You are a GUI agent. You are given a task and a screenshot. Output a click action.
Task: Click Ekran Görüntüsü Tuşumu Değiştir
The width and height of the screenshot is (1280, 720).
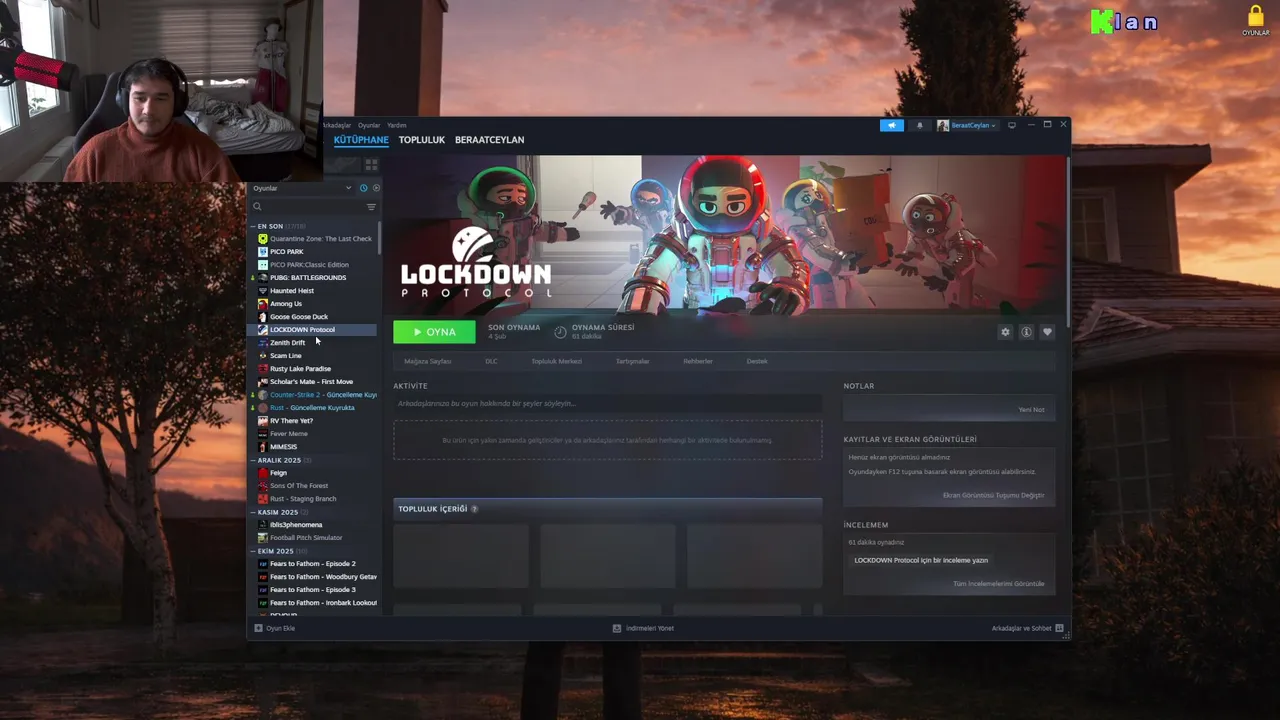pyautogui.click(x=993, y=495)
